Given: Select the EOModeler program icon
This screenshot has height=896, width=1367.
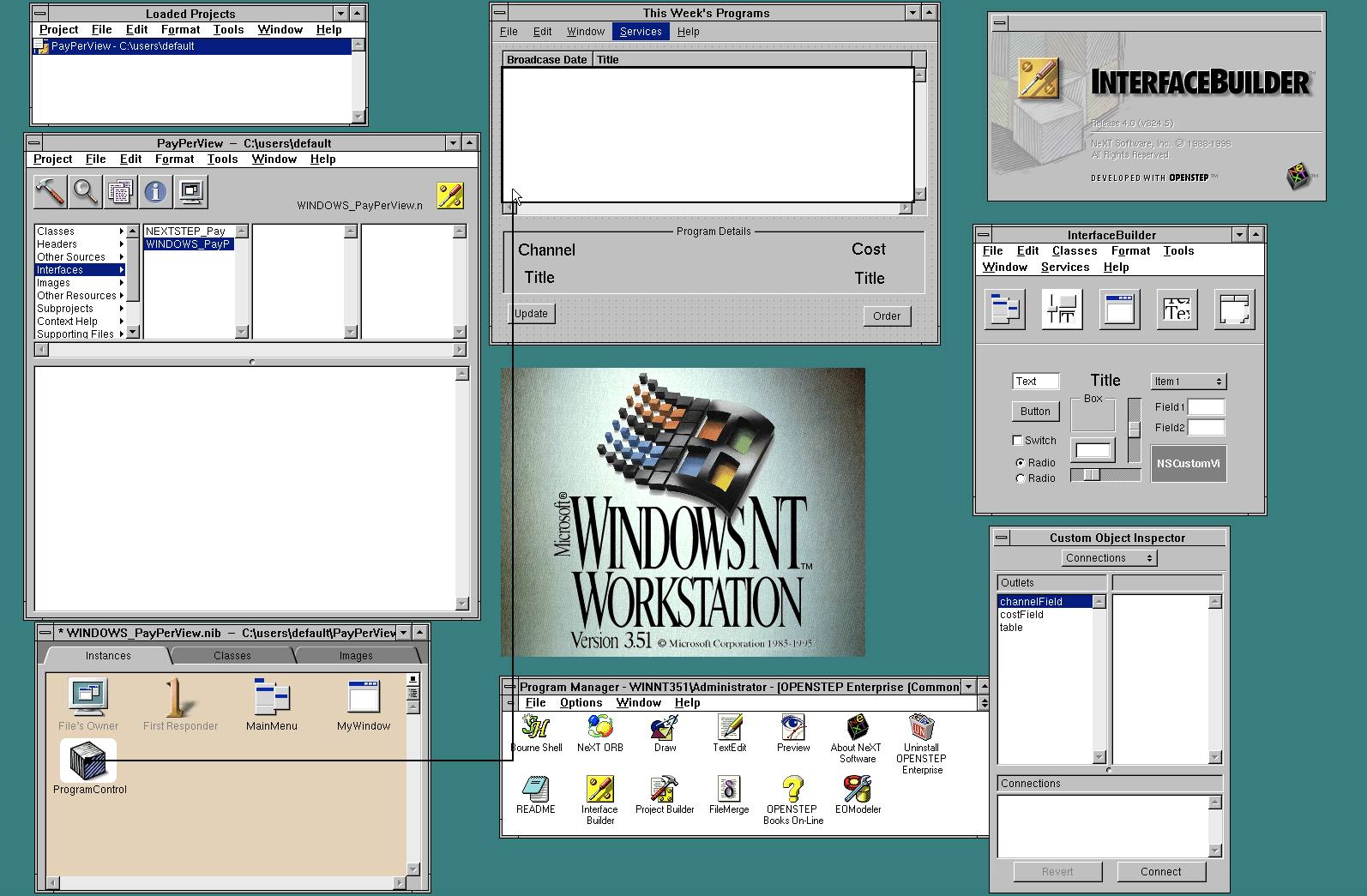Looking at the screenshot, I should (x=858, y=789).
